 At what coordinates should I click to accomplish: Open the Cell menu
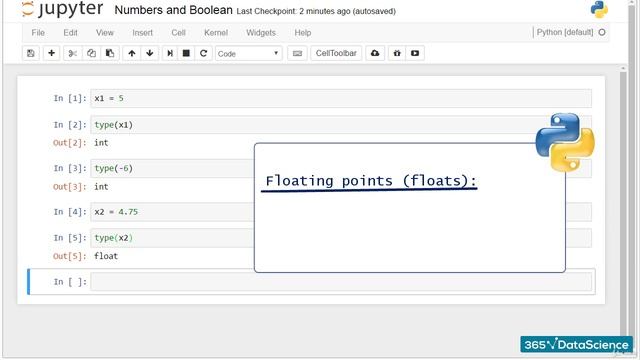[x=178, y=33]
